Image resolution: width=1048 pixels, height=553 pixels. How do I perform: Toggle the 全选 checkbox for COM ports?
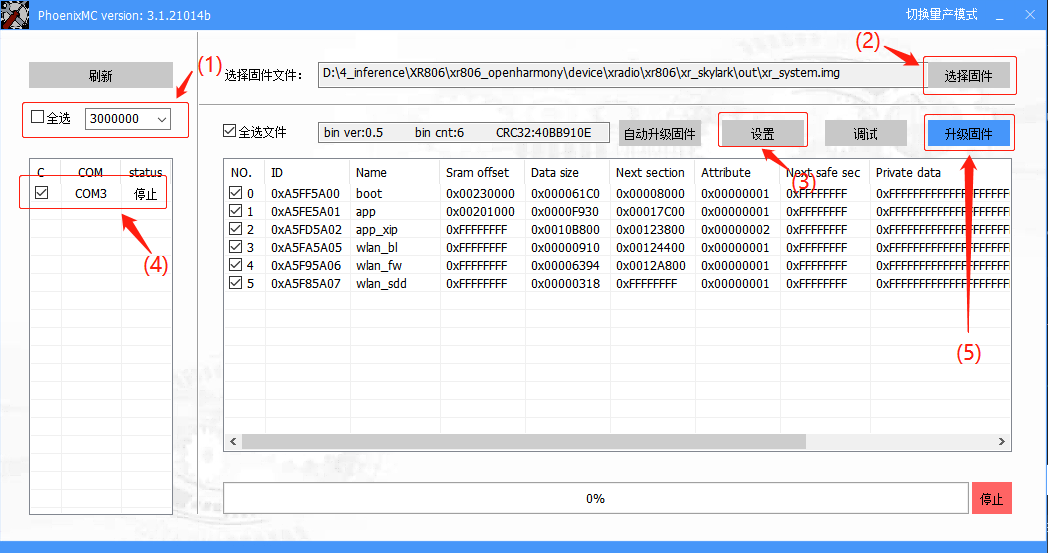click(x=37, y=117)
